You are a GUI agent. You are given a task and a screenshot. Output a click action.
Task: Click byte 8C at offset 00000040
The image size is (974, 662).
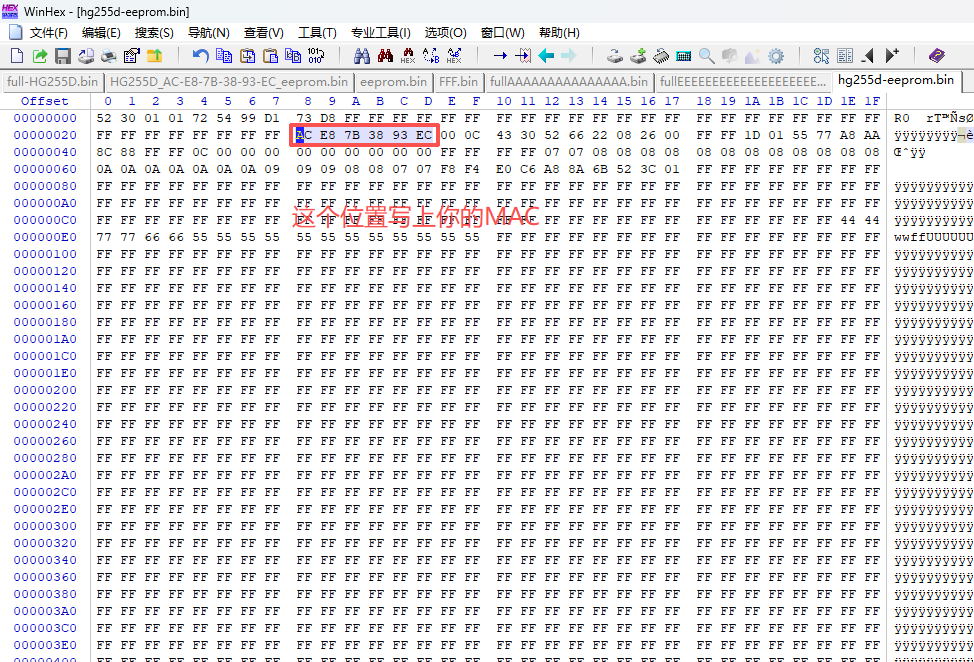(x=104, y=152)
